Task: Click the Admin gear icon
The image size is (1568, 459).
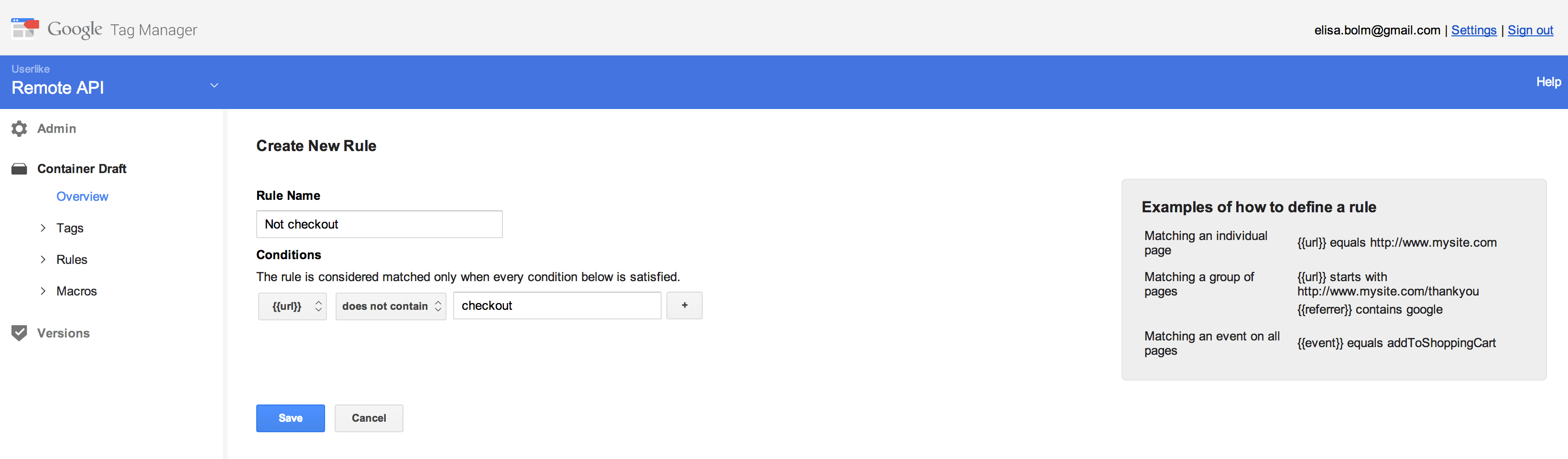Action: click(x=20, y=129)
